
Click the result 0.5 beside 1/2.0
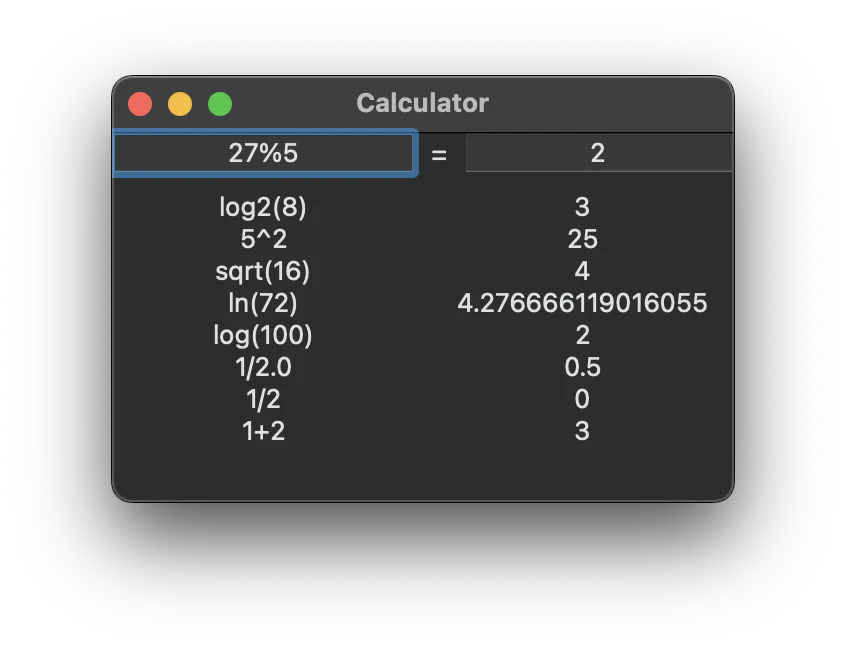[583, 367]
